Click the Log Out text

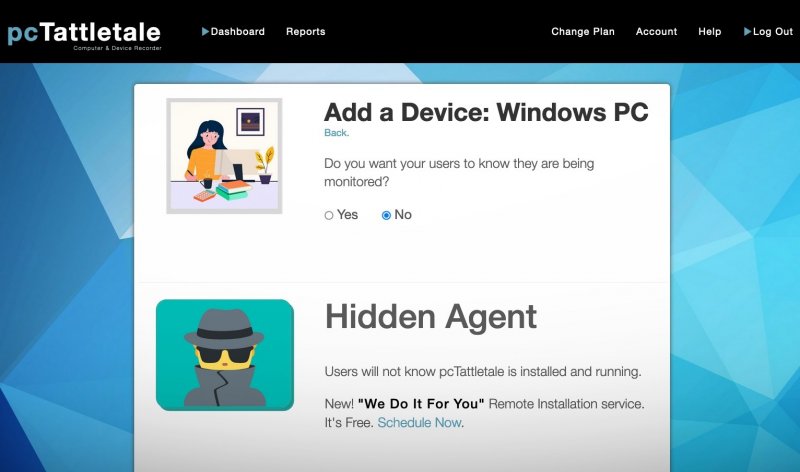click(773, 31)
